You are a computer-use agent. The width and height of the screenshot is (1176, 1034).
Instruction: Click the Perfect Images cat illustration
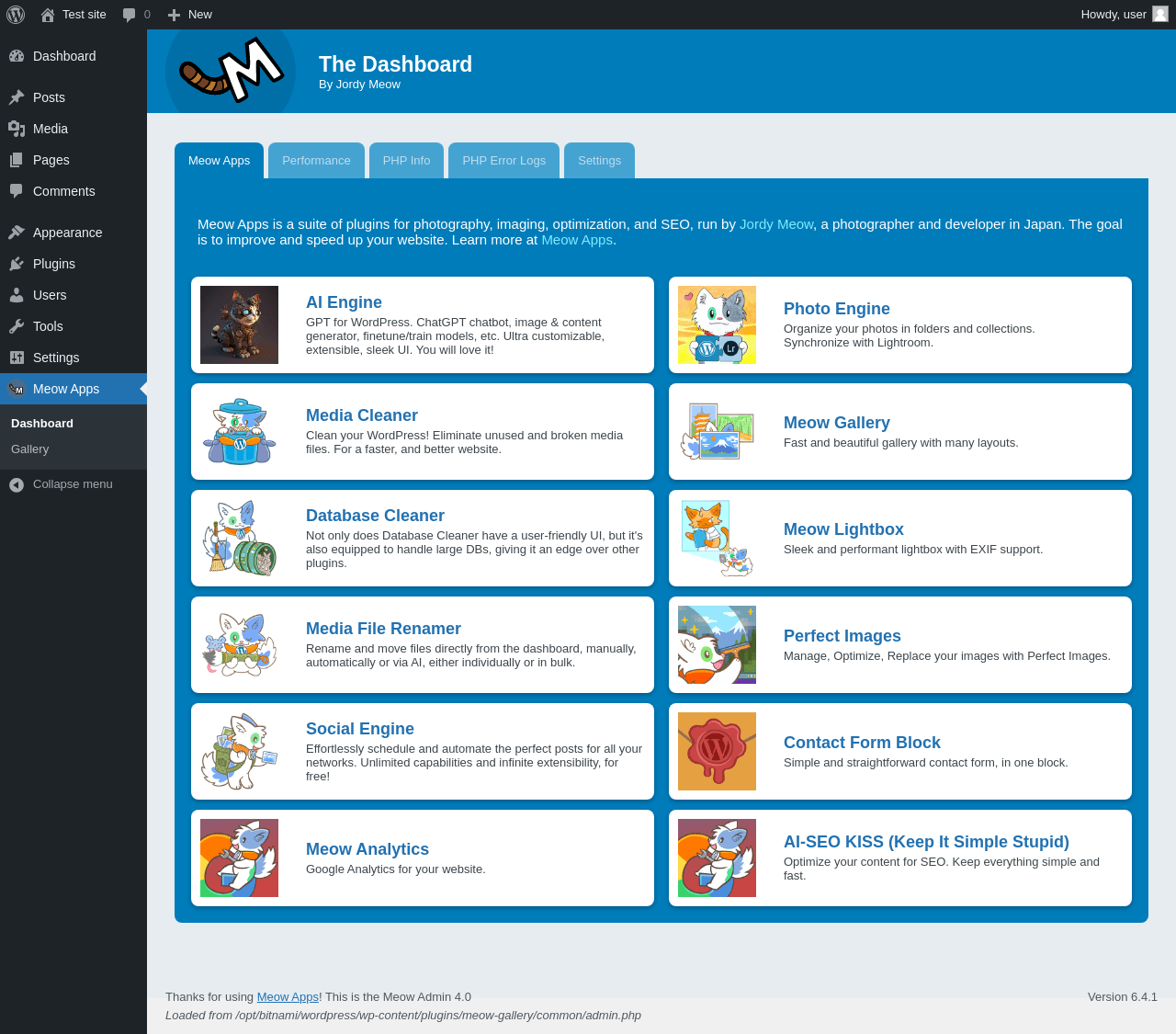(x=717, y=644)
